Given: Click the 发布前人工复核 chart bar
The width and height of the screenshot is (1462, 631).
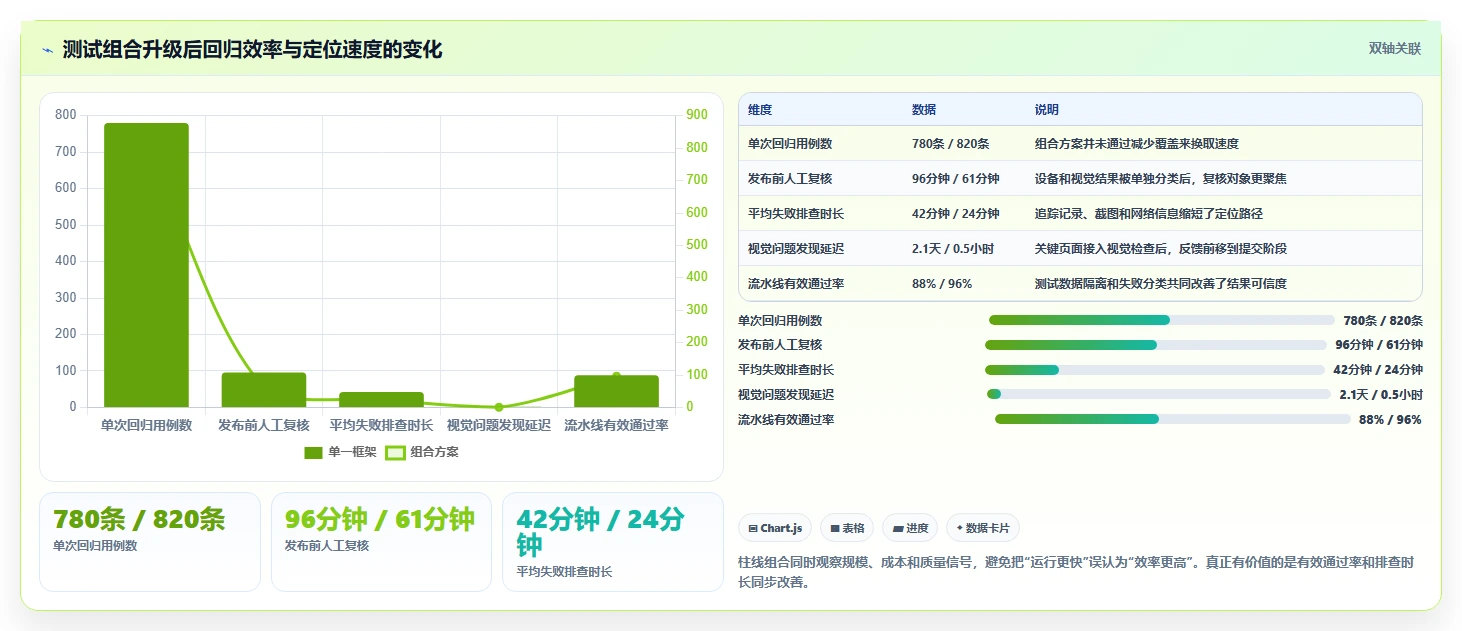Looking at the screenshot, I should click(x=264, y=390).
